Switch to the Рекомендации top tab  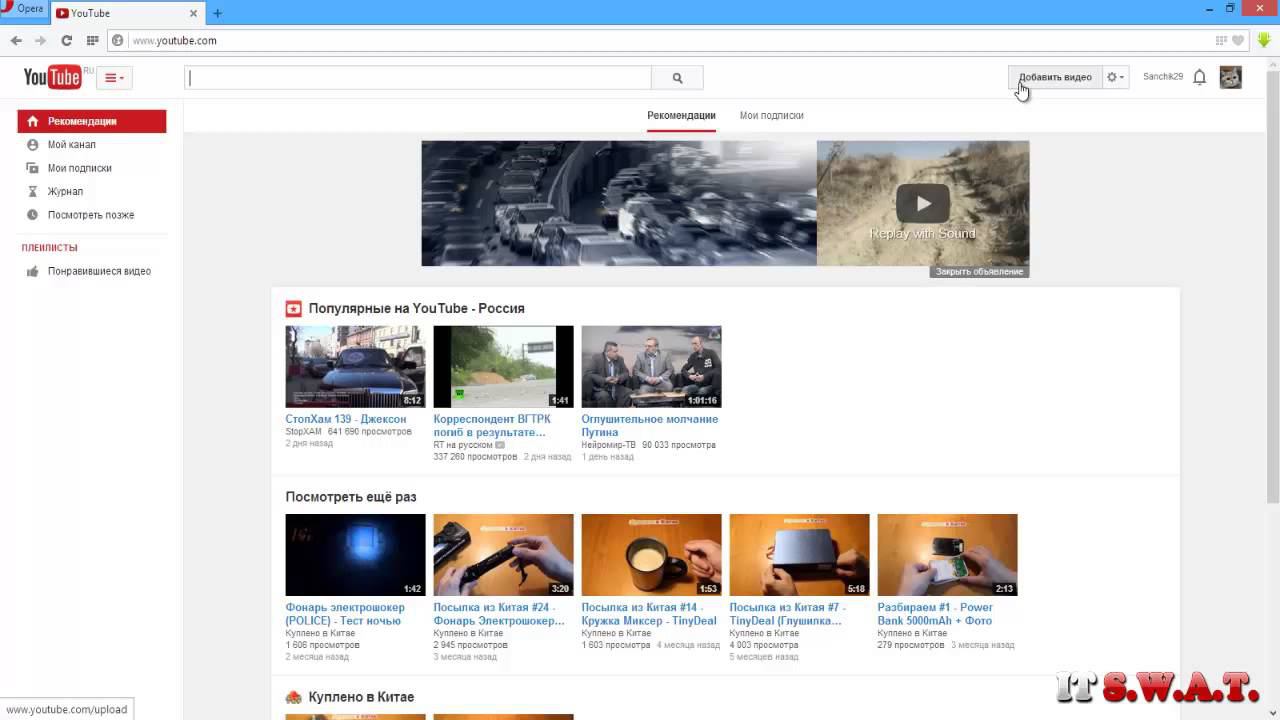point(681,115)
